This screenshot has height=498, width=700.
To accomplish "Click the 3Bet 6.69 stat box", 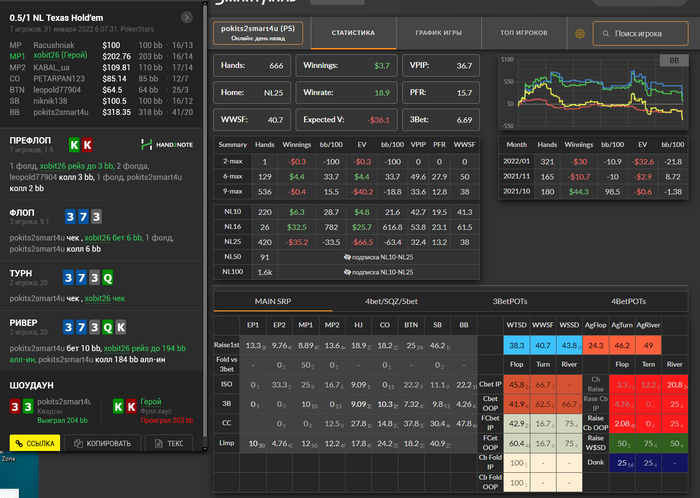I will pyautogui.click(x=441, y=120).
